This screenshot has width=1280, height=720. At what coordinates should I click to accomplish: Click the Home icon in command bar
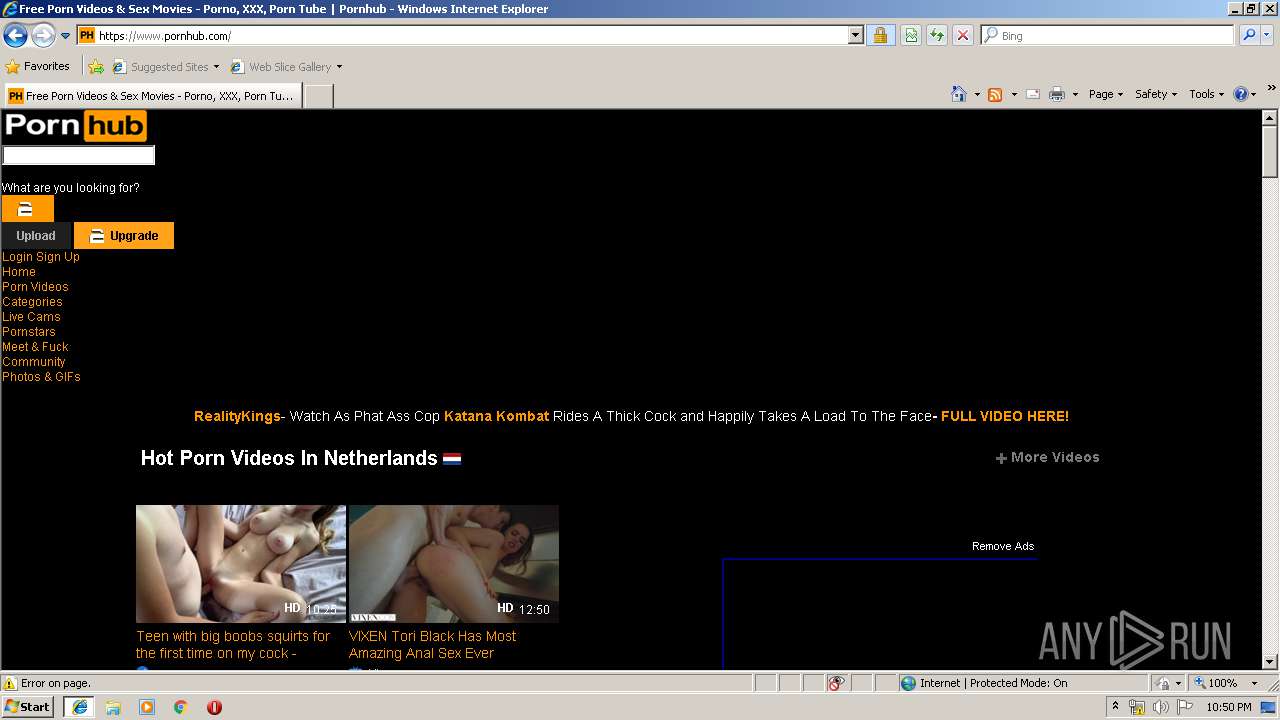[x=958, y=94]
